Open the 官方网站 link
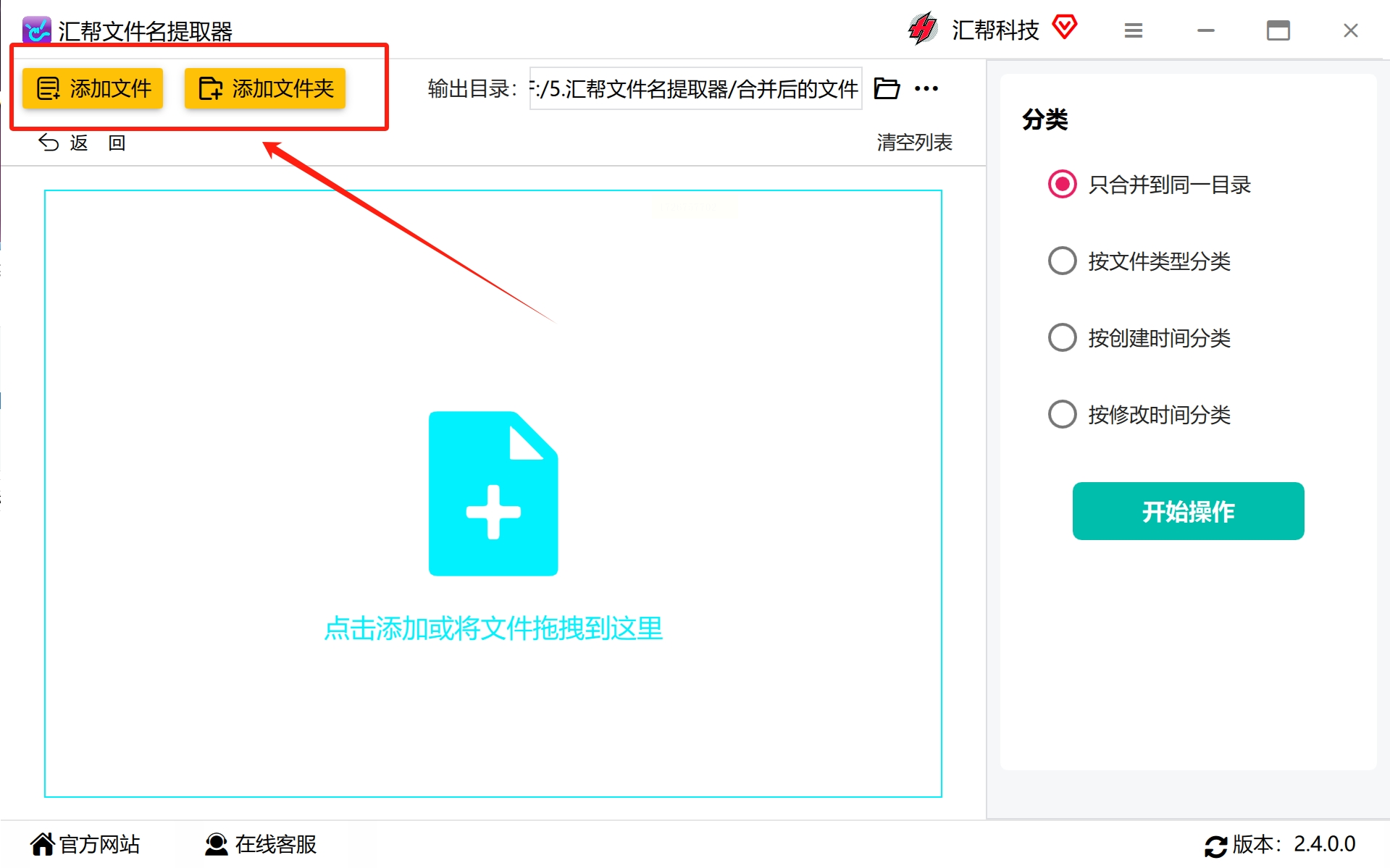 coord(85,844)
